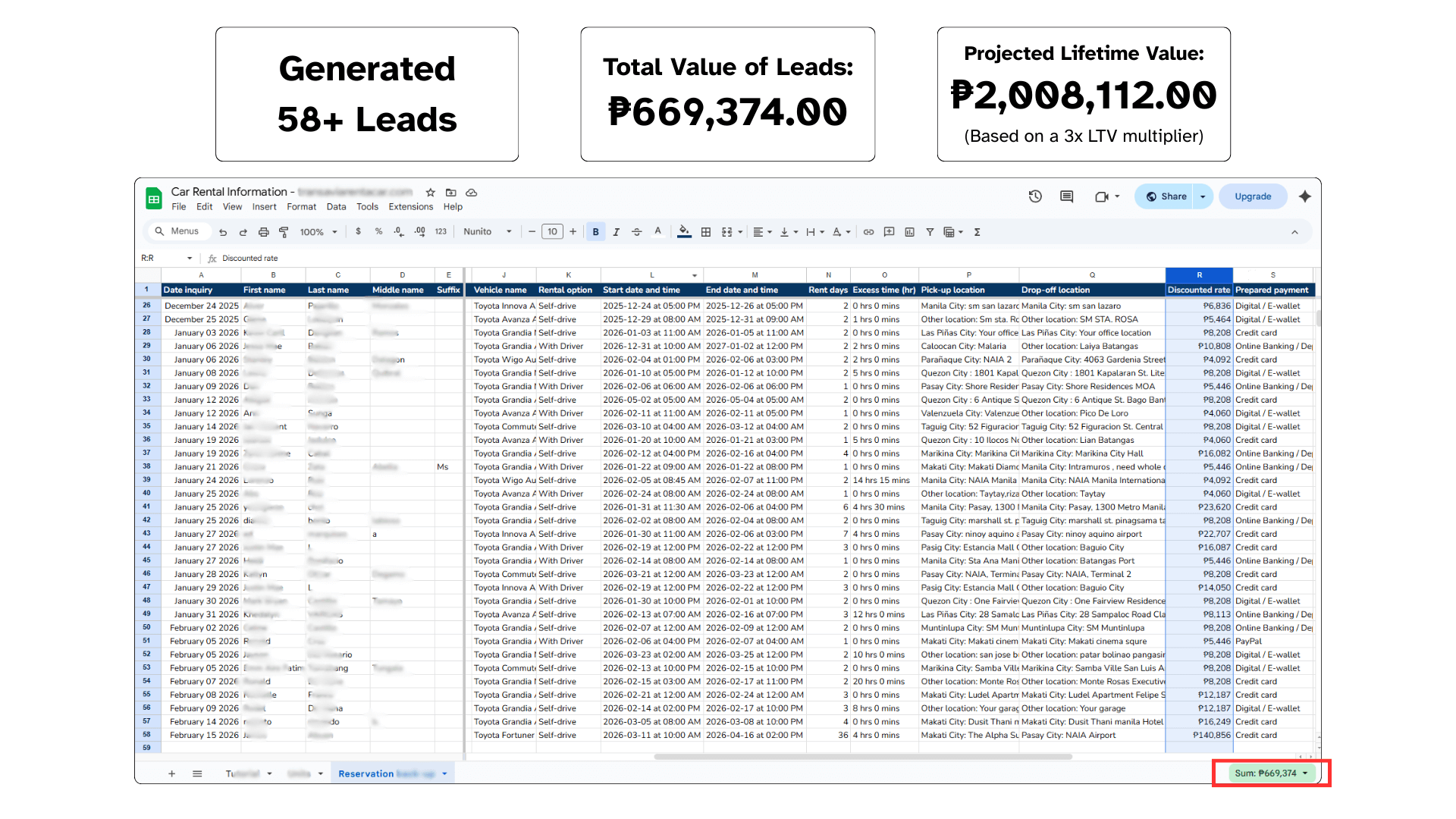Click the Upgrade button
Viewport: 1456px width, 819px height.
(x=1252, y=196)
